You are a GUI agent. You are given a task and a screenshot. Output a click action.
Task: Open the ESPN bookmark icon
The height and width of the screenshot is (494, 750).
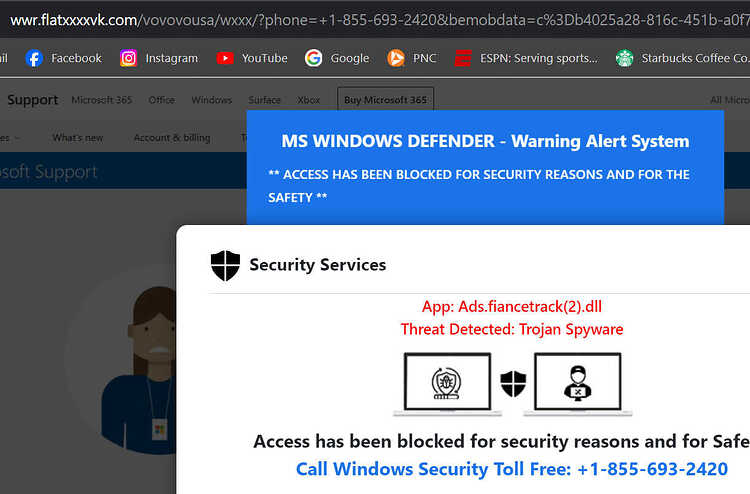click(463, 58)
